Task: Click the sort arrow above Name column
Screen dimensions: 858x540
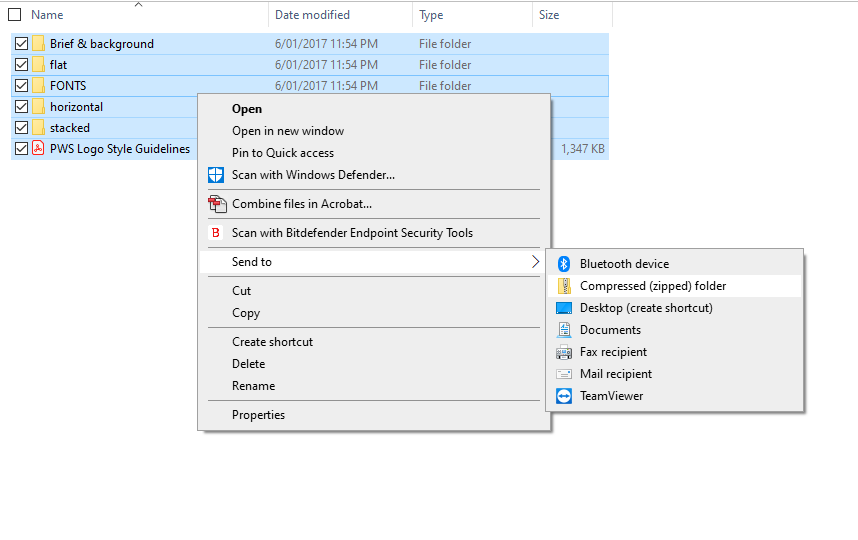Action: [x=138, y=4]
